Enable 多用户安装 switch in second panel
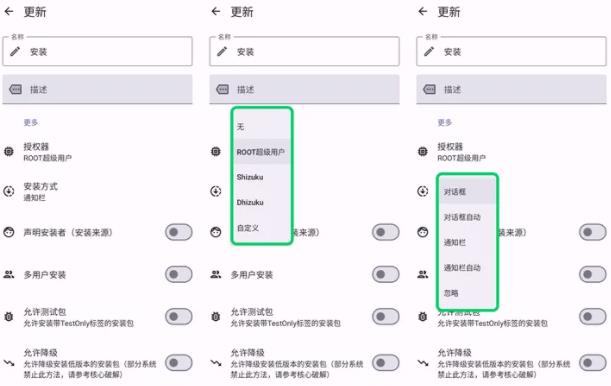This screenshot has height=386, width=611. point(386,274)
